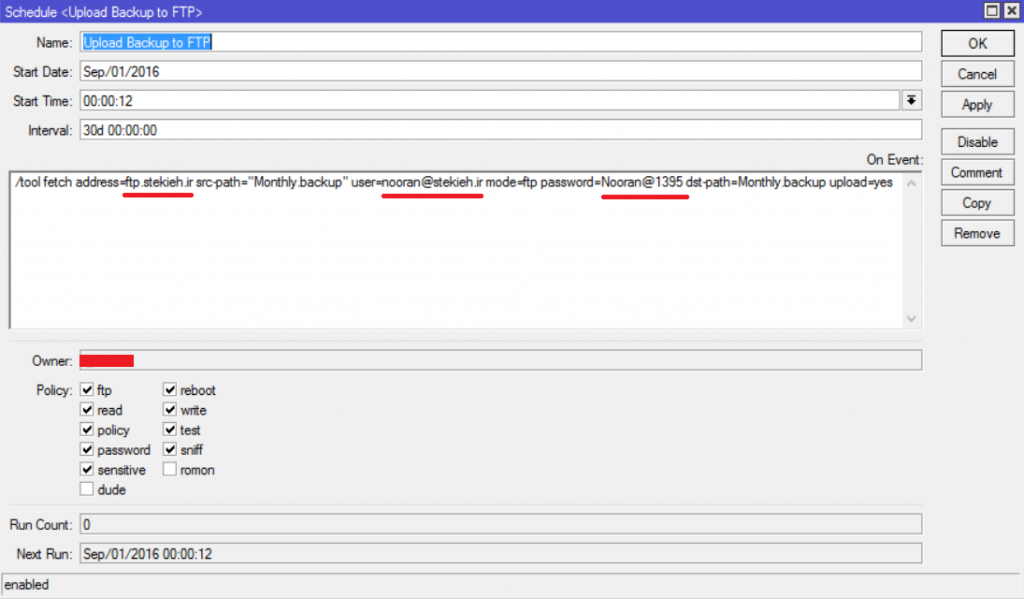This screenshot has height=599, width=1024.
Task: Remove the Upload Backup schedule
Action: [x=978, y=233]
